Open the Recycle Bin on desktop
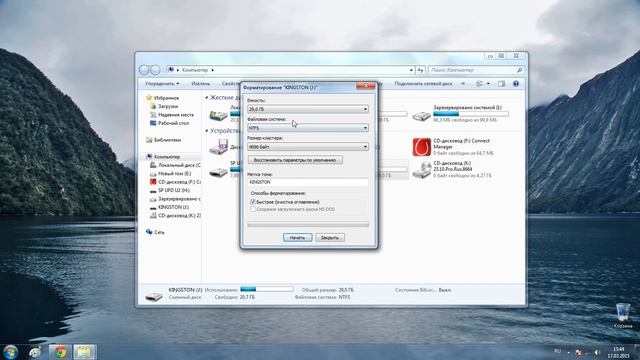The width and height of the screenshot is (640, 360). click(x=623, y=316)
